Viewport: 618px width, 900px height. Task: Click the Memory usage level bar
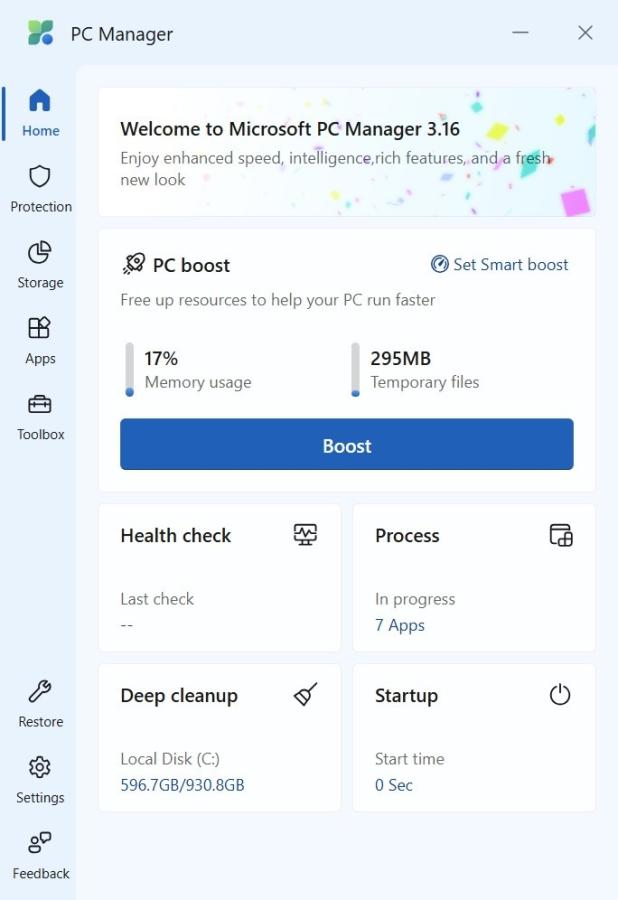[x=130, y=369]
